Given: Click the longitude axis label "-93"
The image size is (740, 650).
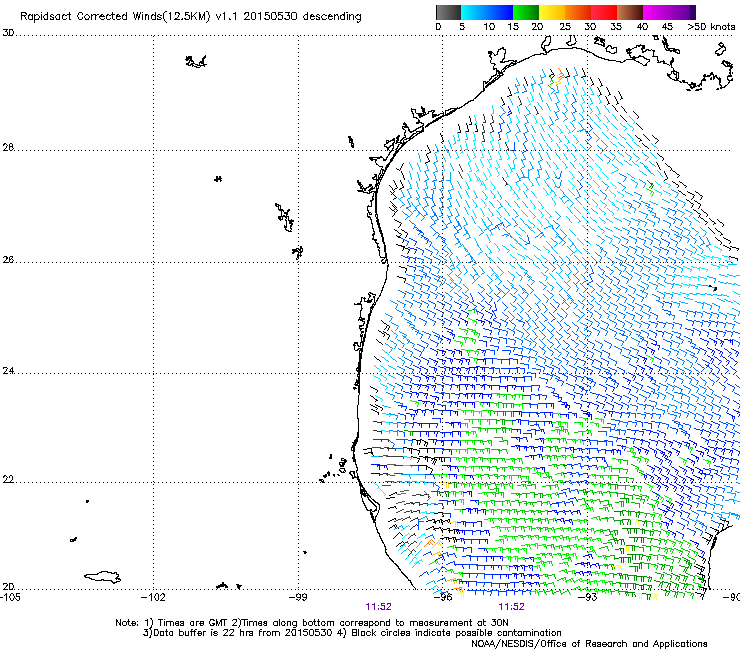Looking at the screenshot, I should [x=588, y=597].
